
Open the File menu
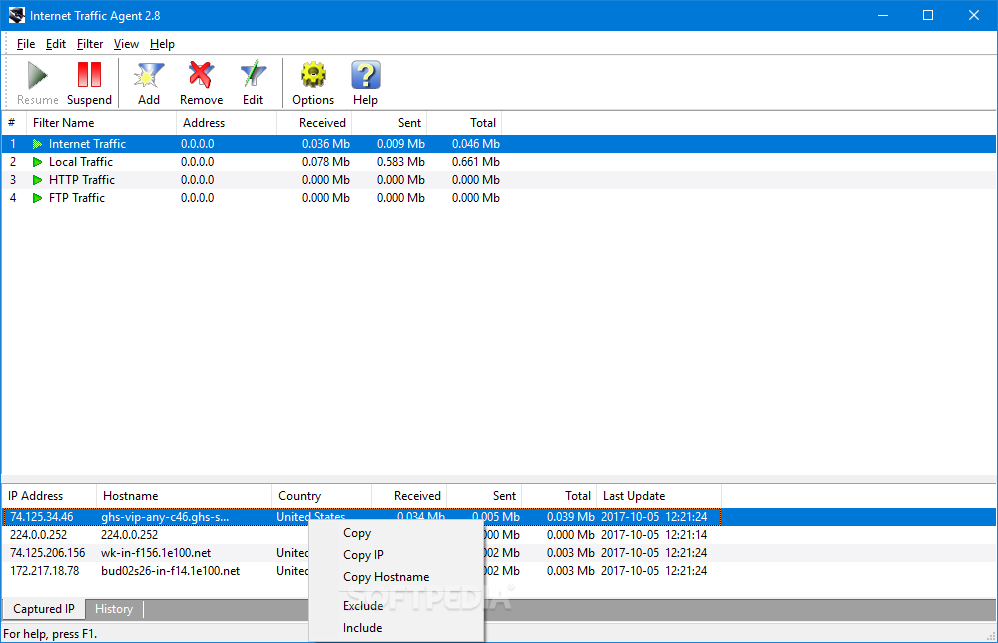click(25, 44)
